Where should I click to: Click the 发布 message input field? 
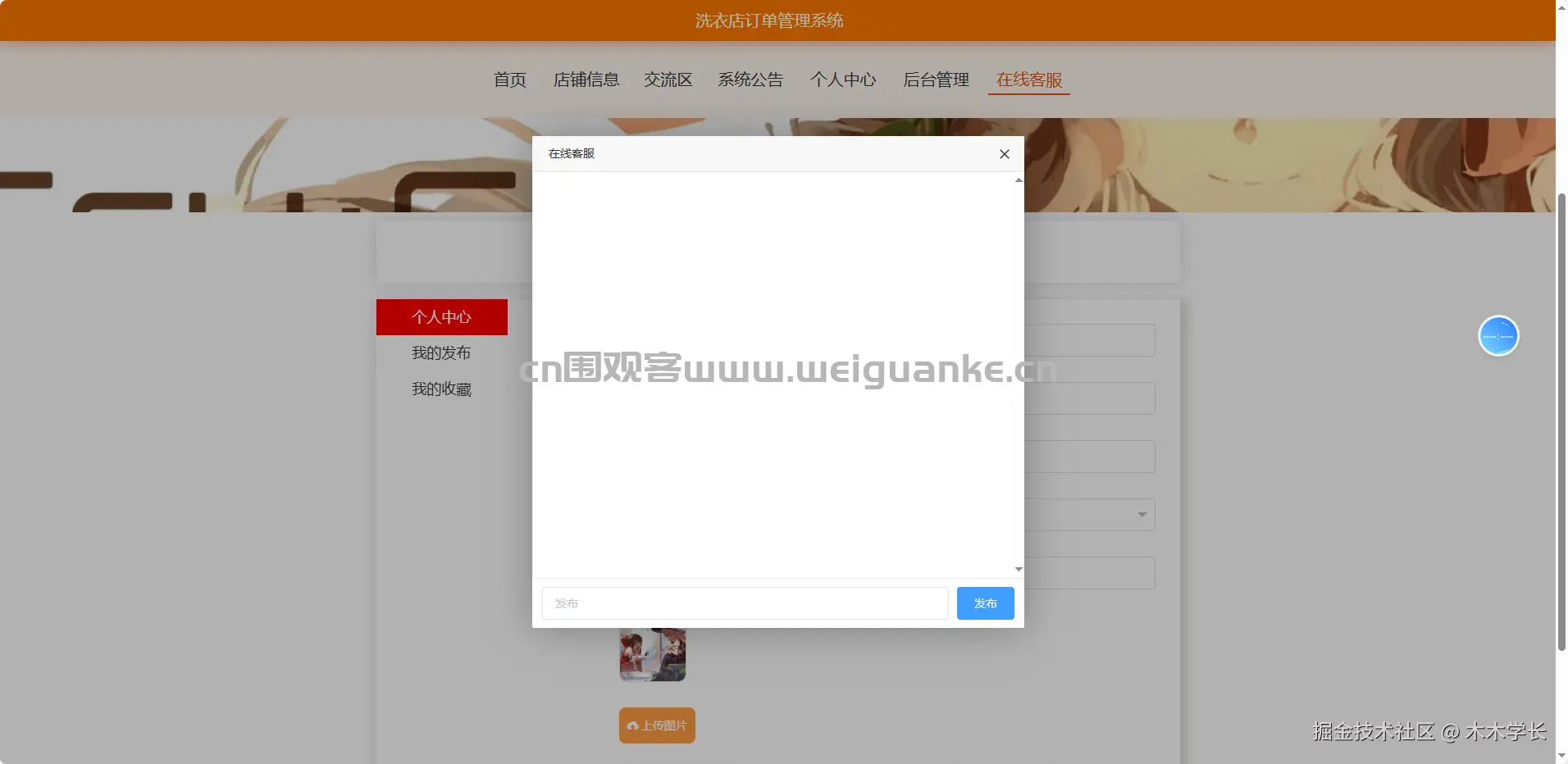point(742,603)
